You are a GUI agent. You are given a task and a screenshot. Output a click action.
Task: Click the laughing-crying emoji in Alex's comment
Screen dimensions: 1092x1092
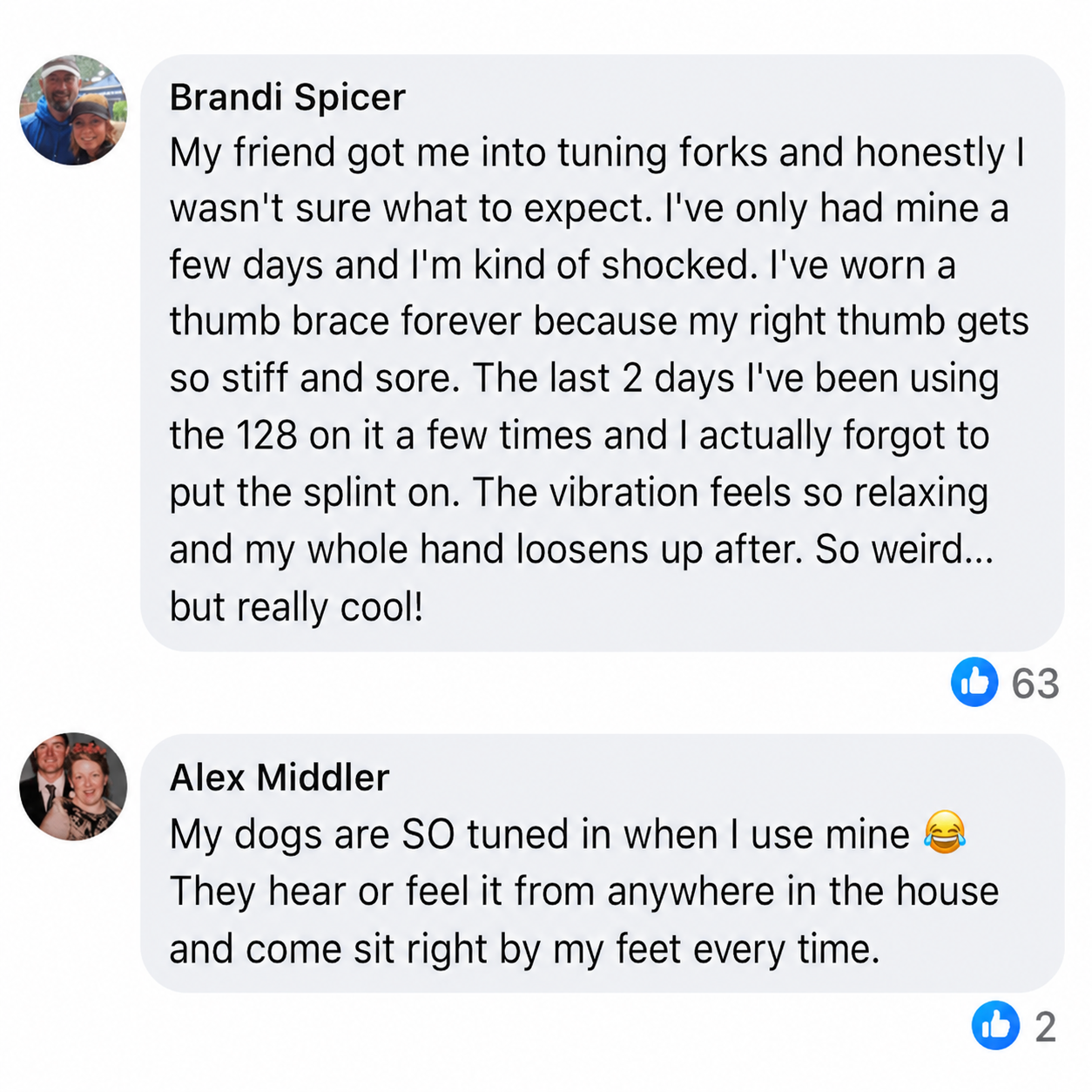click(x=945, y=832)
